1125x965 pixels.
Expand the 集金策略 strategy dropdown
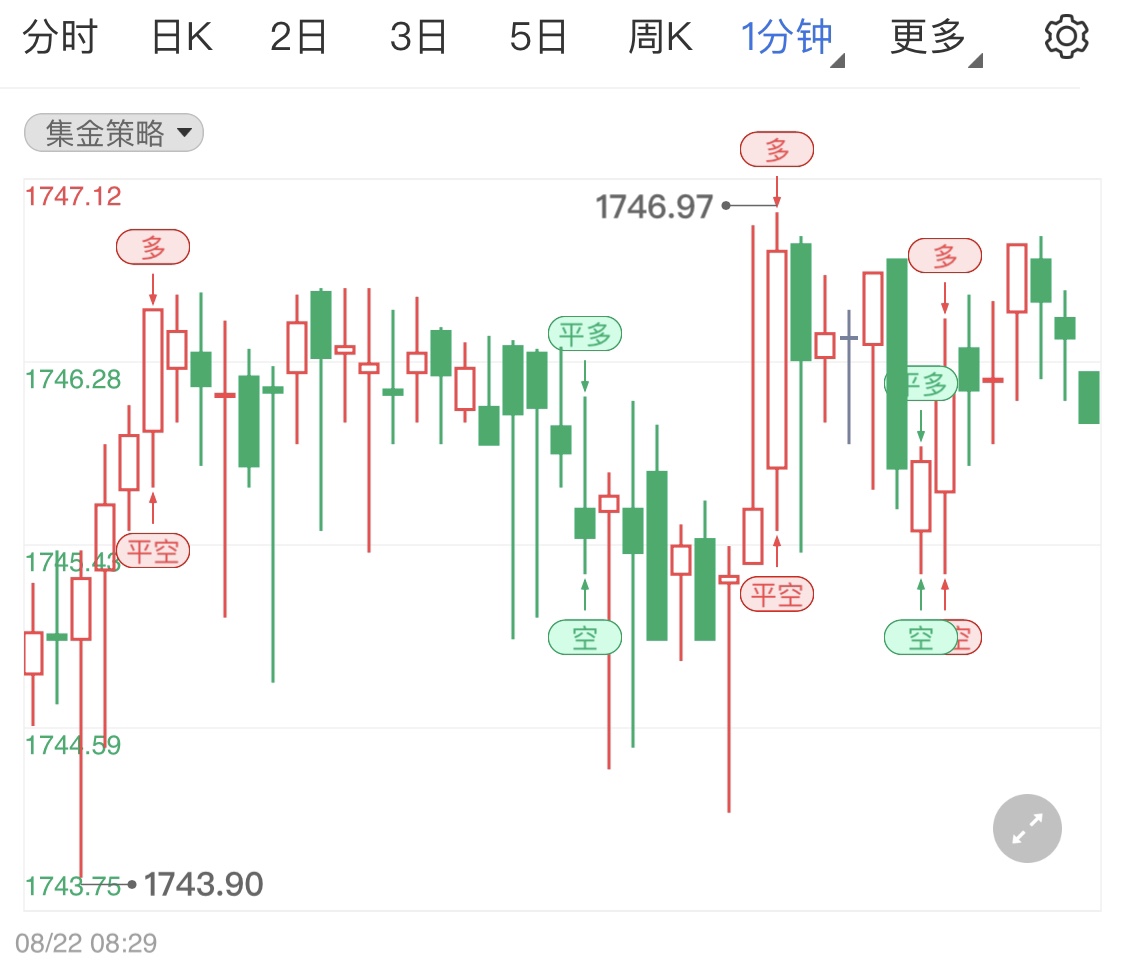[113, 133]
